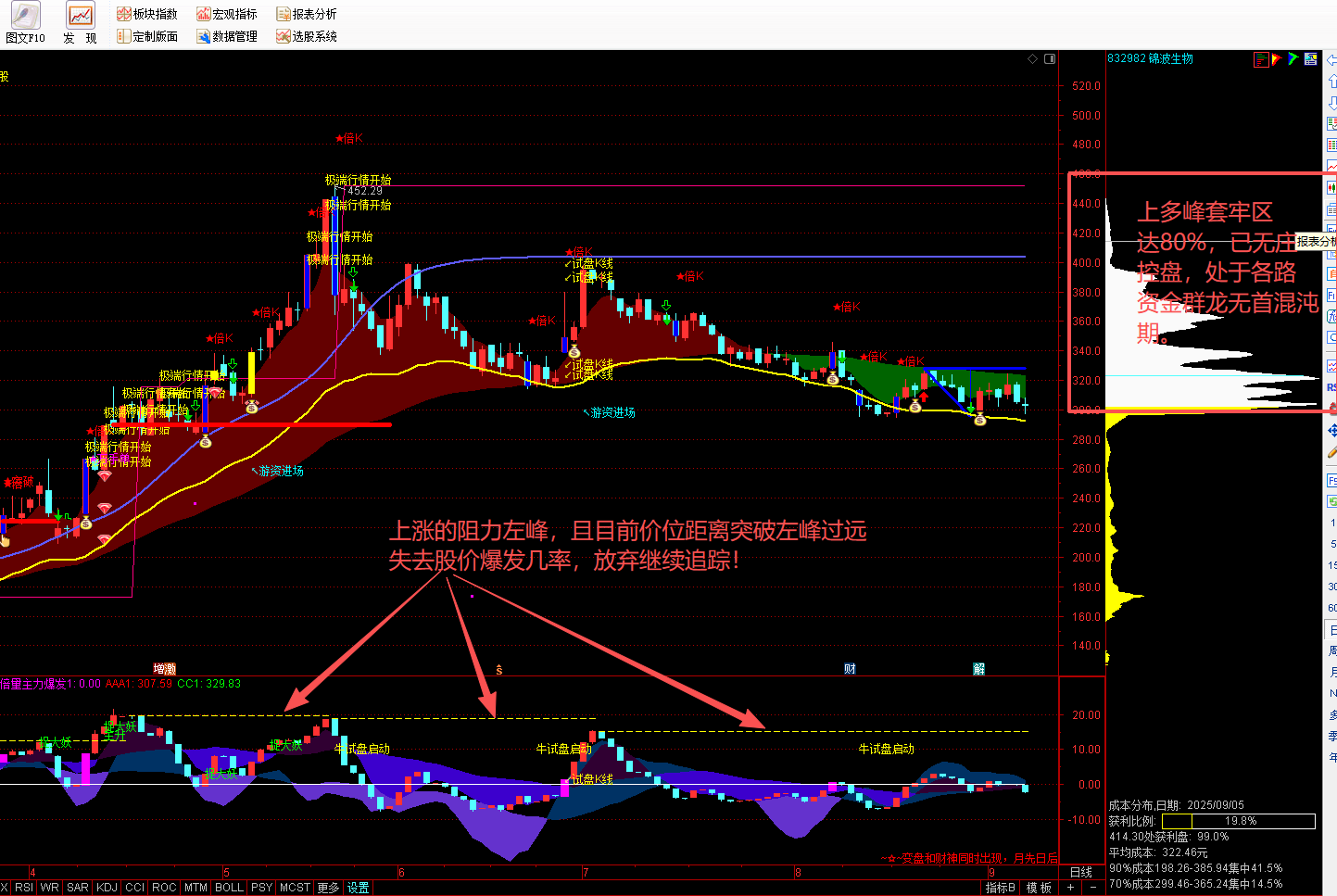Click the blue details window icon in info panel
The height and width of the screenshot is (896, 1337).
tap(1310, 59)
